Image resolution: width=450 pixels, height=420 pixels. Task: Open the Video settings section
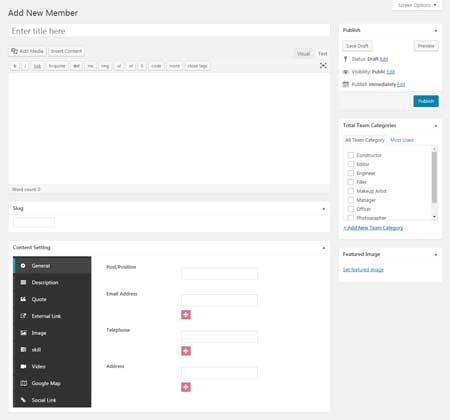click(52, 366)
